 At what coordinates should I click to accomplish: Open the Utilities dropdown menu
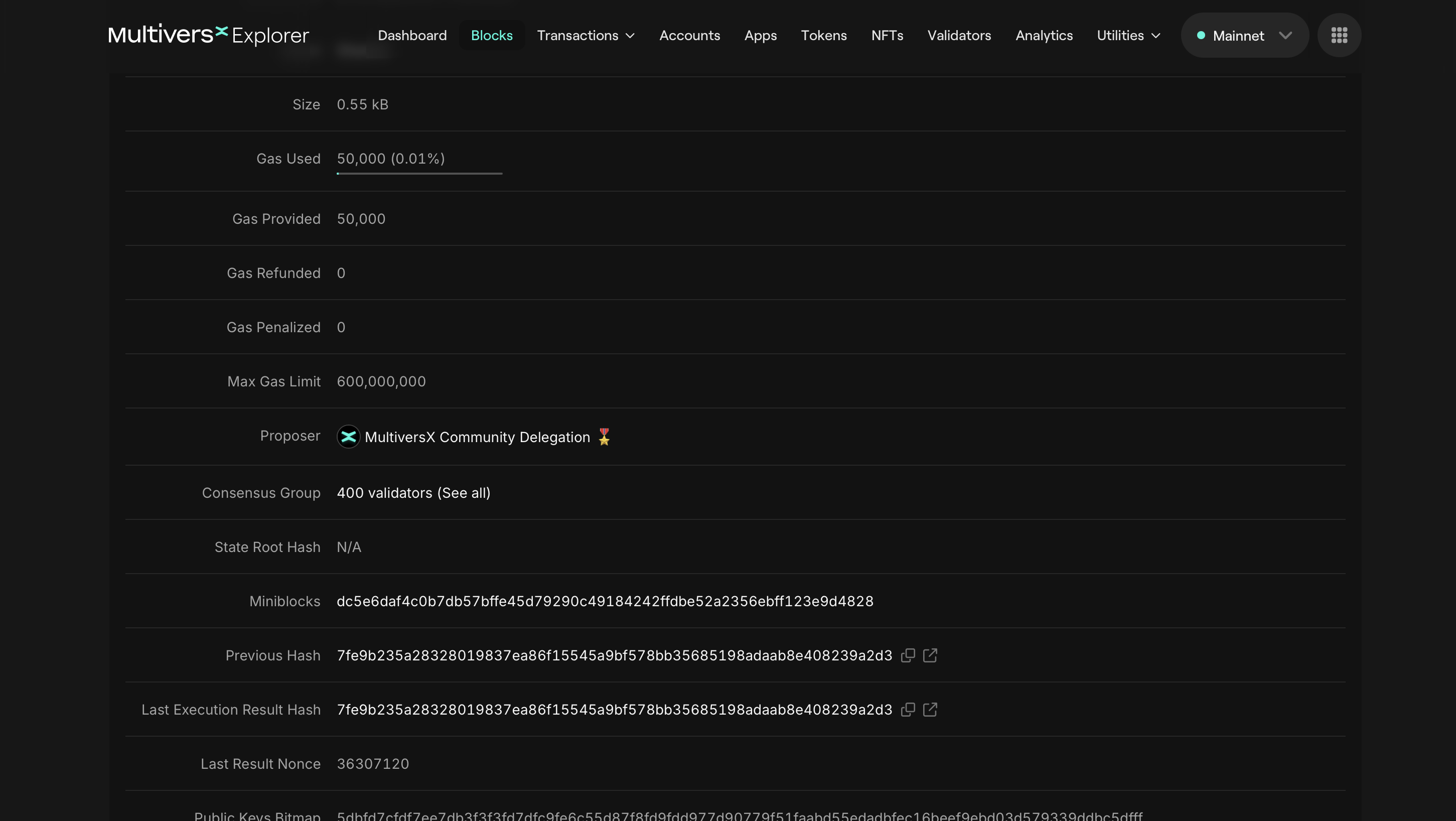coord(1128,35)
